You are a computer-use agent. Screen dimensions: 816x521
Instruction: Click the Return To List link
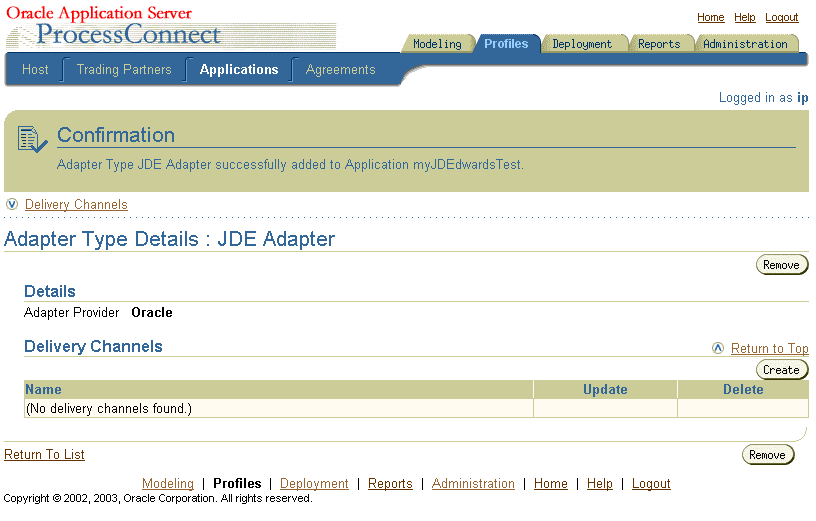coord(44,454)
